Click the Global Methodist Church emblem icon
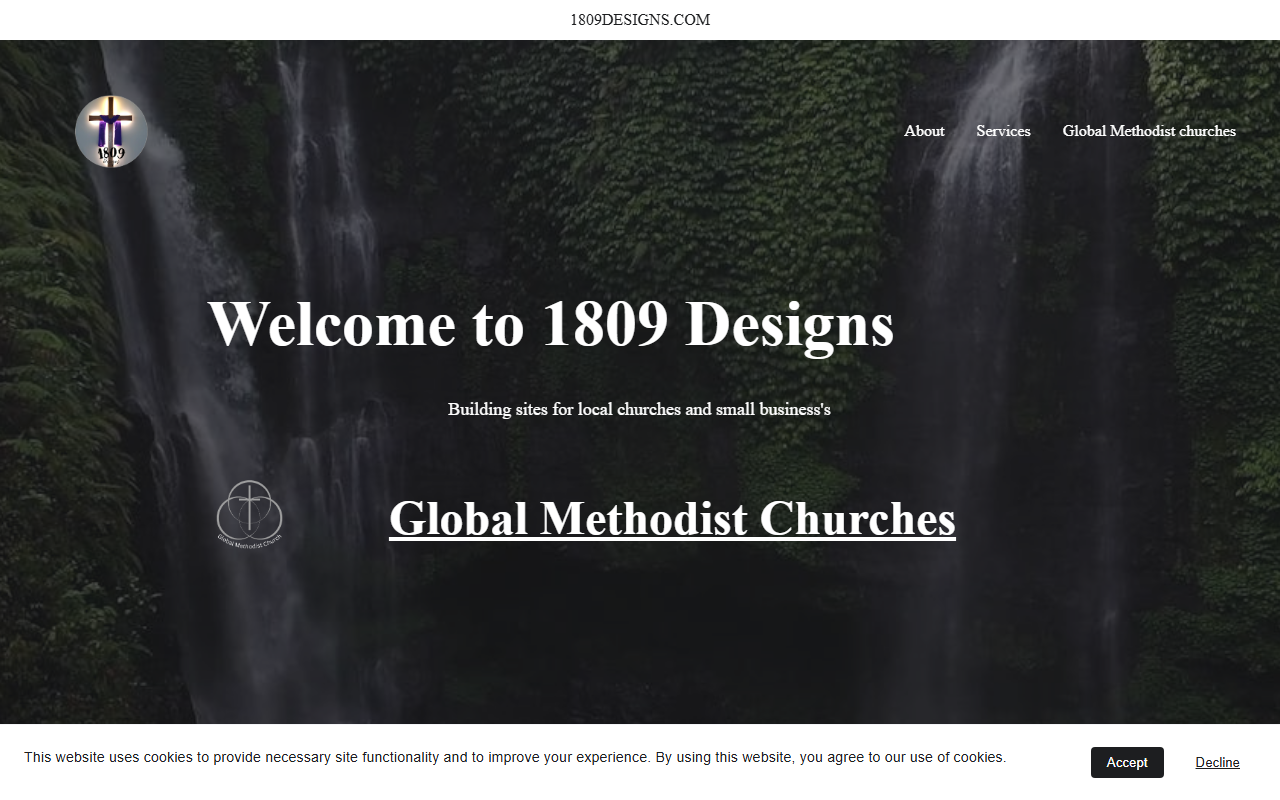The height and width of the screenshot is (800, 1280). tap(250, 514)
